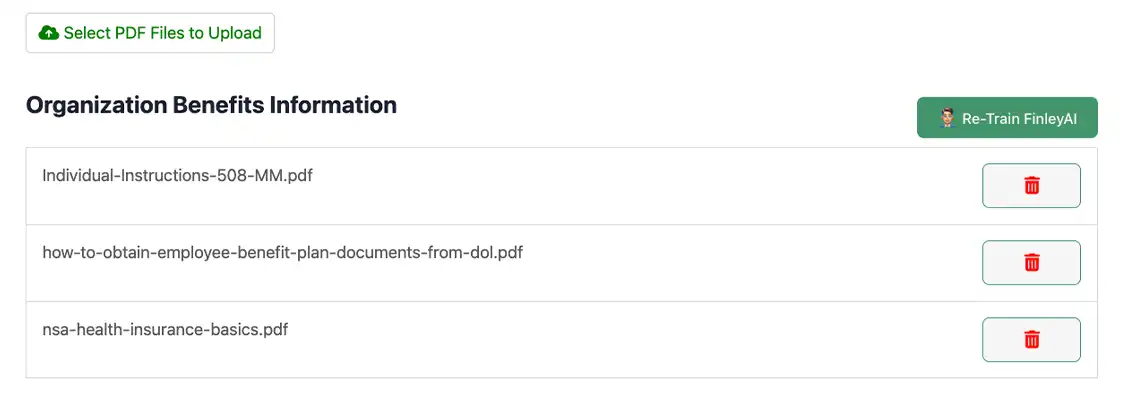
Task: Click trash icon beside how-to-obtain-employee-benefit-plan-documents-from-dol.pdf
Action: point(1032,262)
